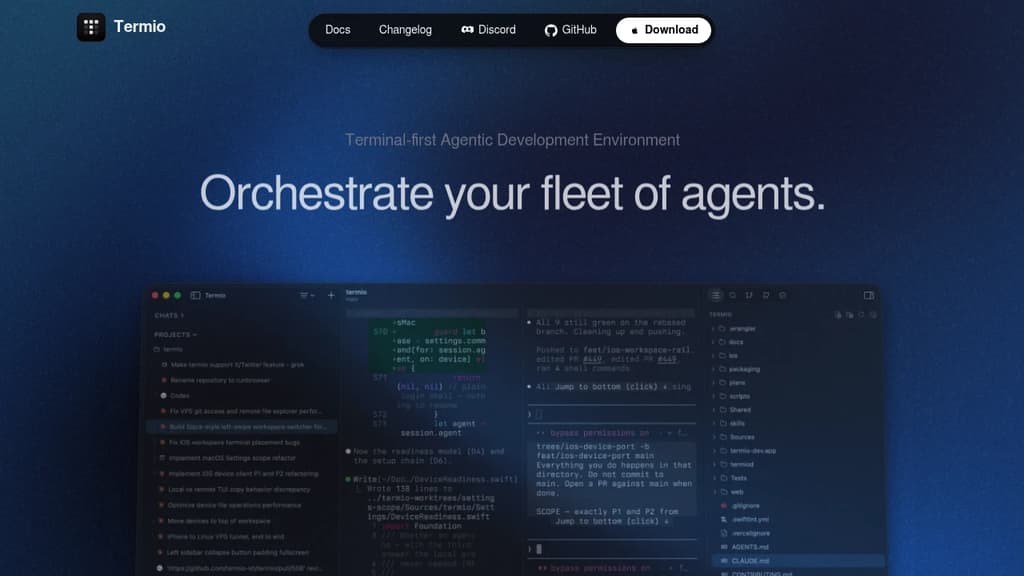
Task: Expand the Shared folder
Action: [732, 410]
